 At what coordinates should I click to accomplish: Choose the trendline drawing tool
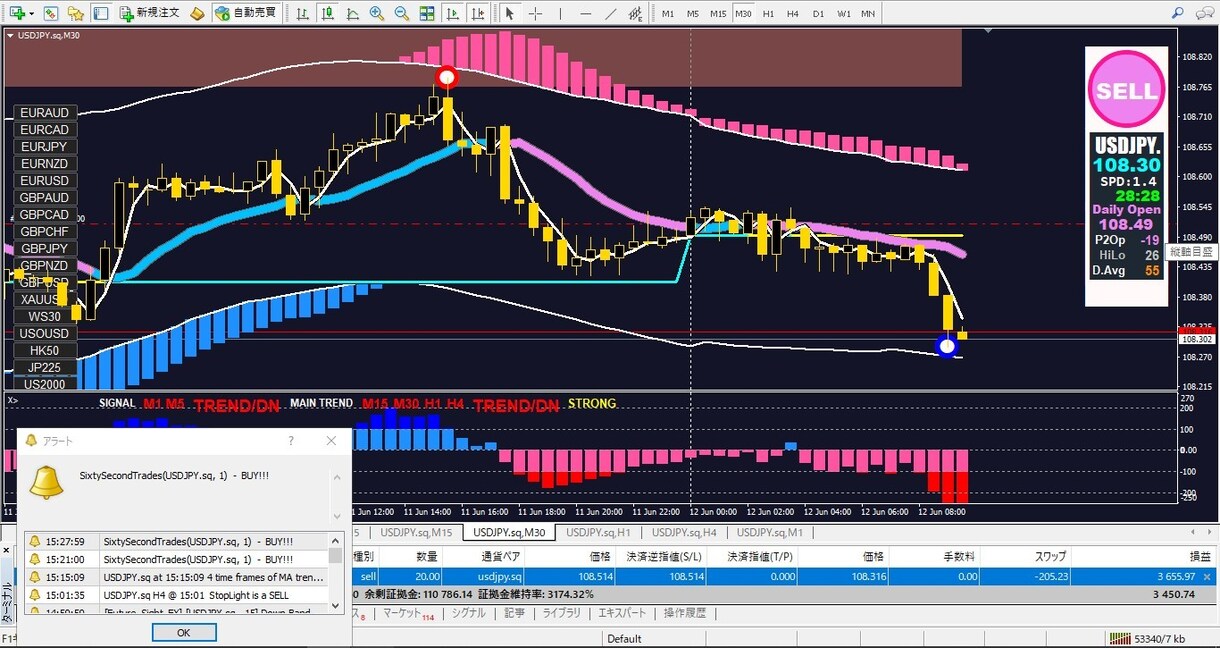click(x=611, y=14)
